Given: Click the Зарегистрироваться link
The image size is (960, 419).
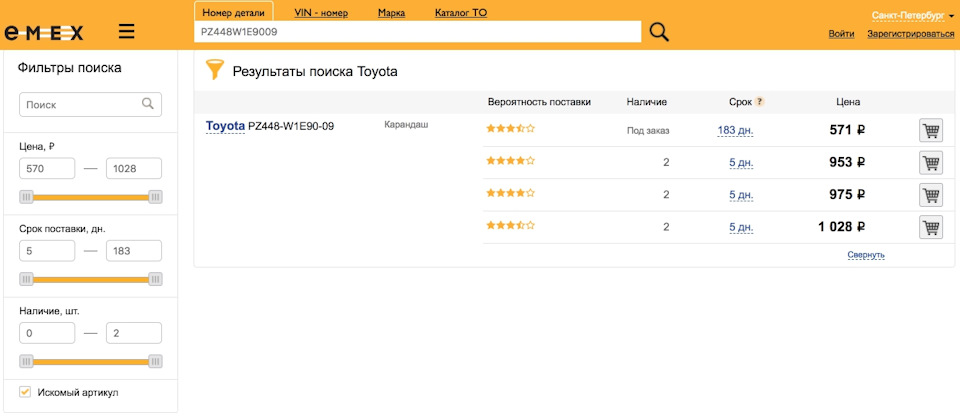Looking at the screenshot, I should [910, 34].
